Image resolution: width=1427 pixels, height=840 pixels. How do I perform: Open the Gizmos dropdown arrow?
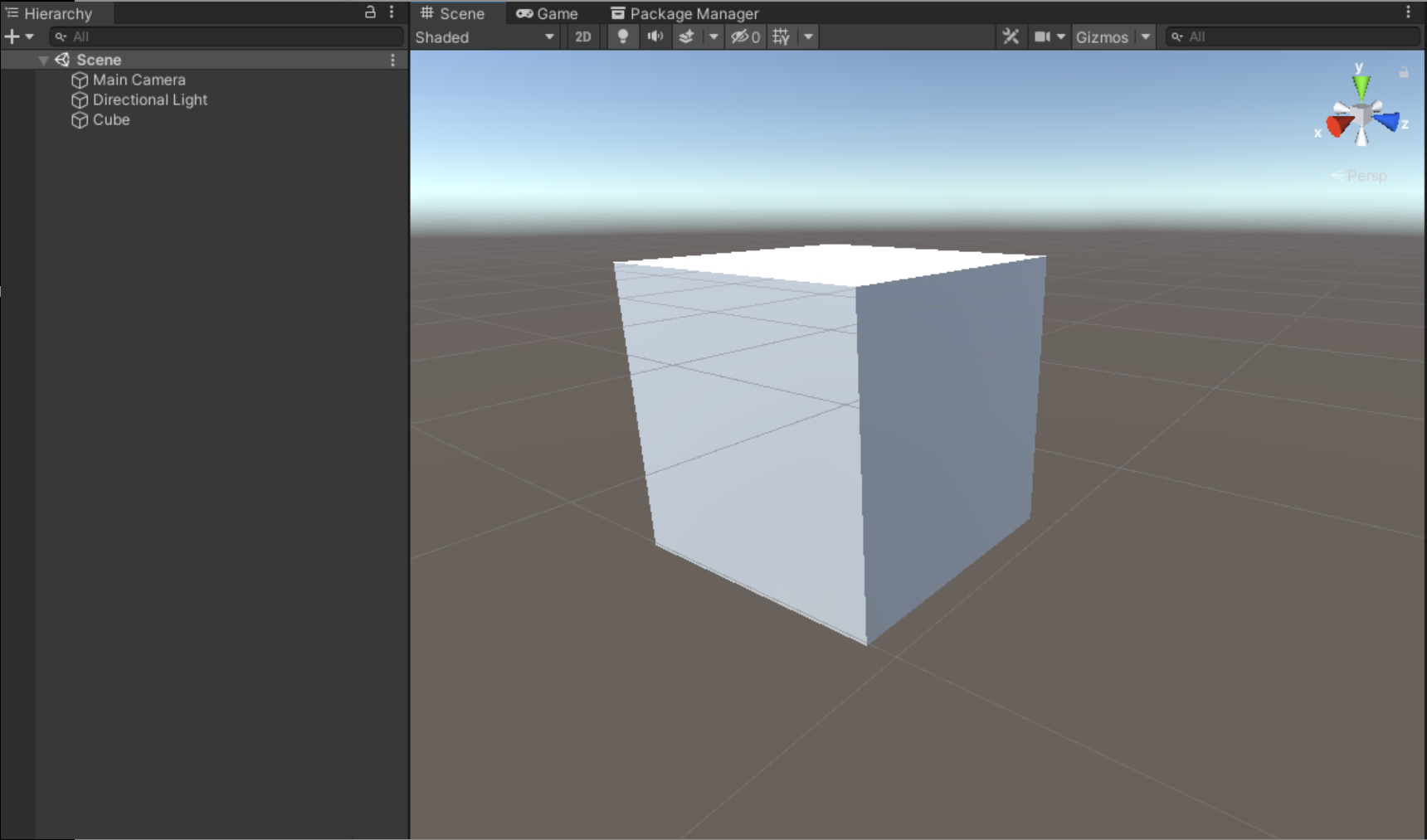tap(1146, 36)
